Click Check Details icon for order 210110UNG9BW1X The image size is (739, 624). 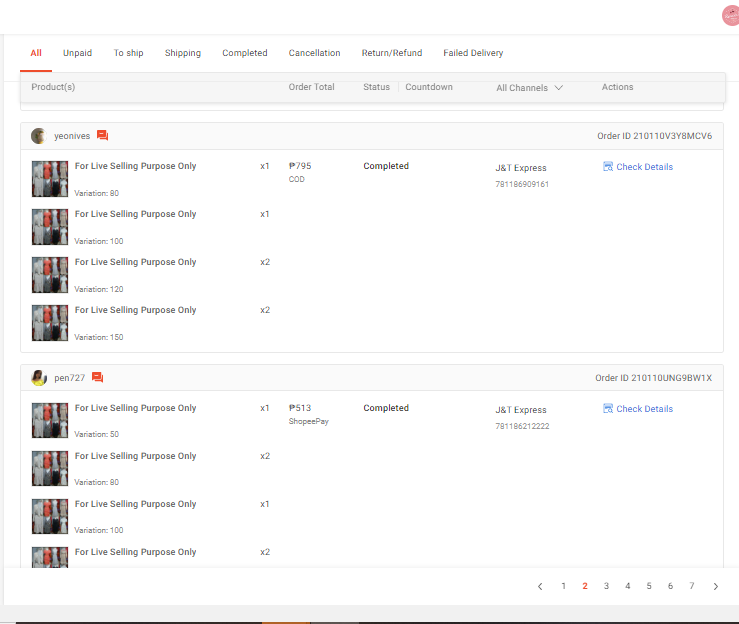coord(608,409)
